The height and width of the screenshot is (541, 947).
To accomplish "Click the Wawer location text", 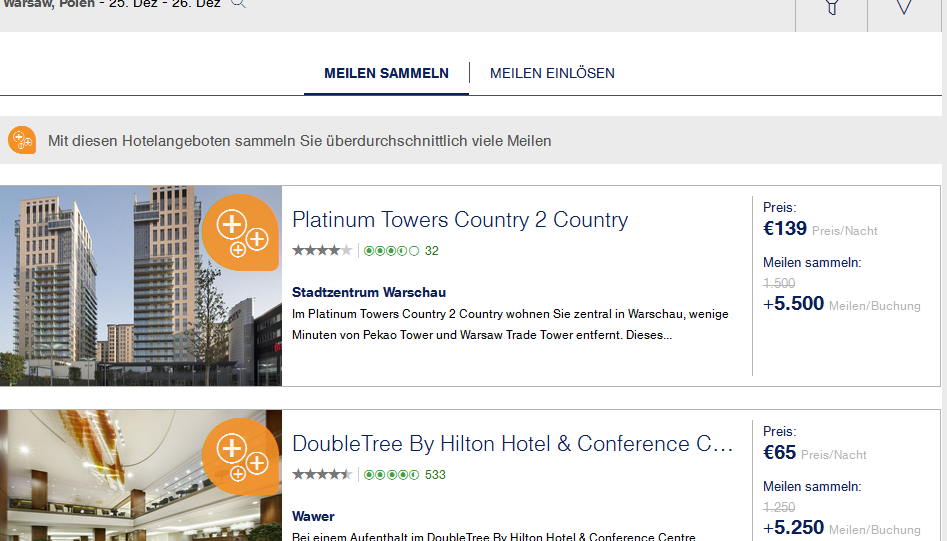I will [313, 516].
